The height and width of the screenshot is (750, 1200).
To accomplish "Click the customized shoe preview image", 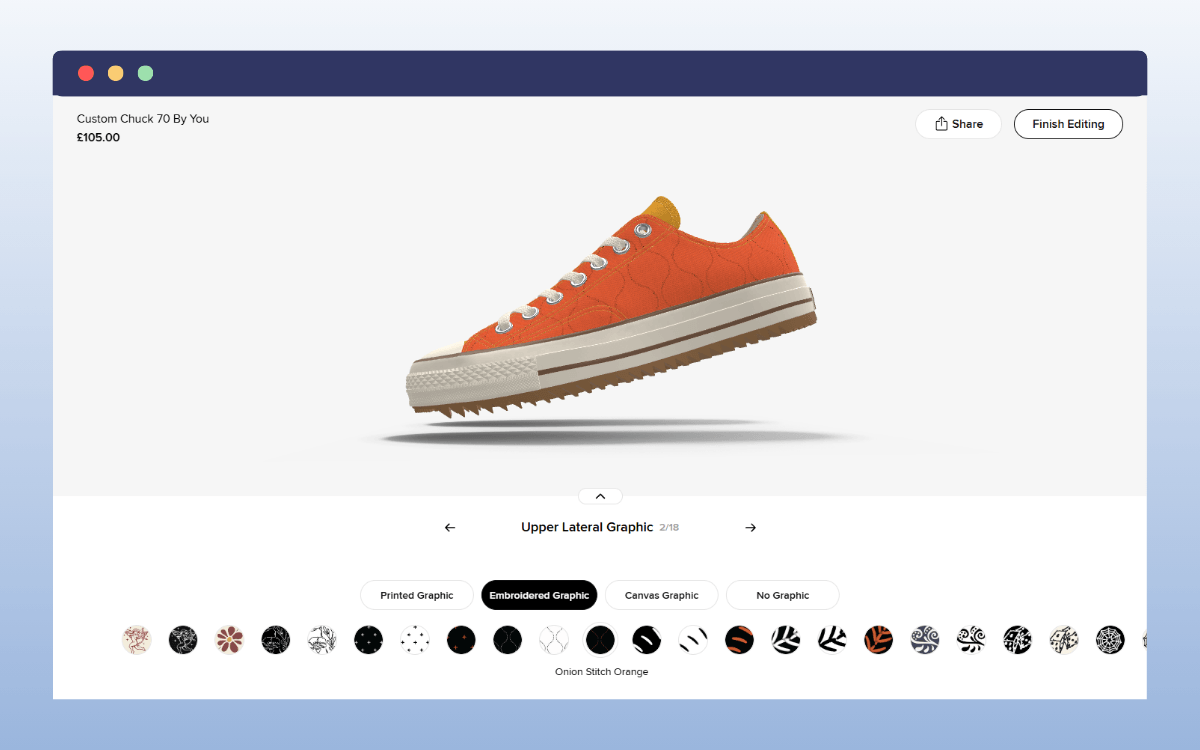I will pyautogui.click(x=610, y=300).
